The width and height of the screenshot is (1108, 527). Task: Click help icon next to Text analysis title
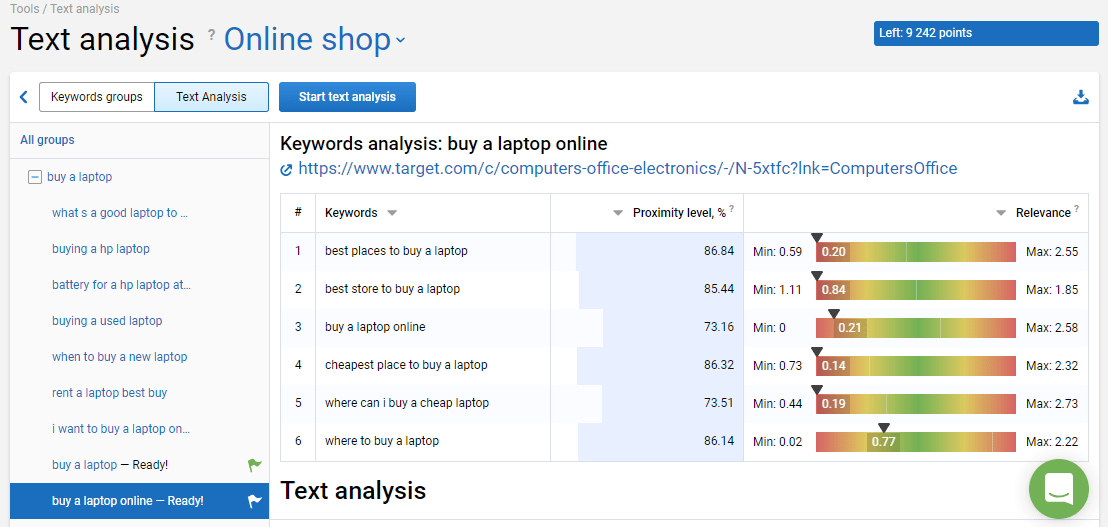tap(211, 35)
